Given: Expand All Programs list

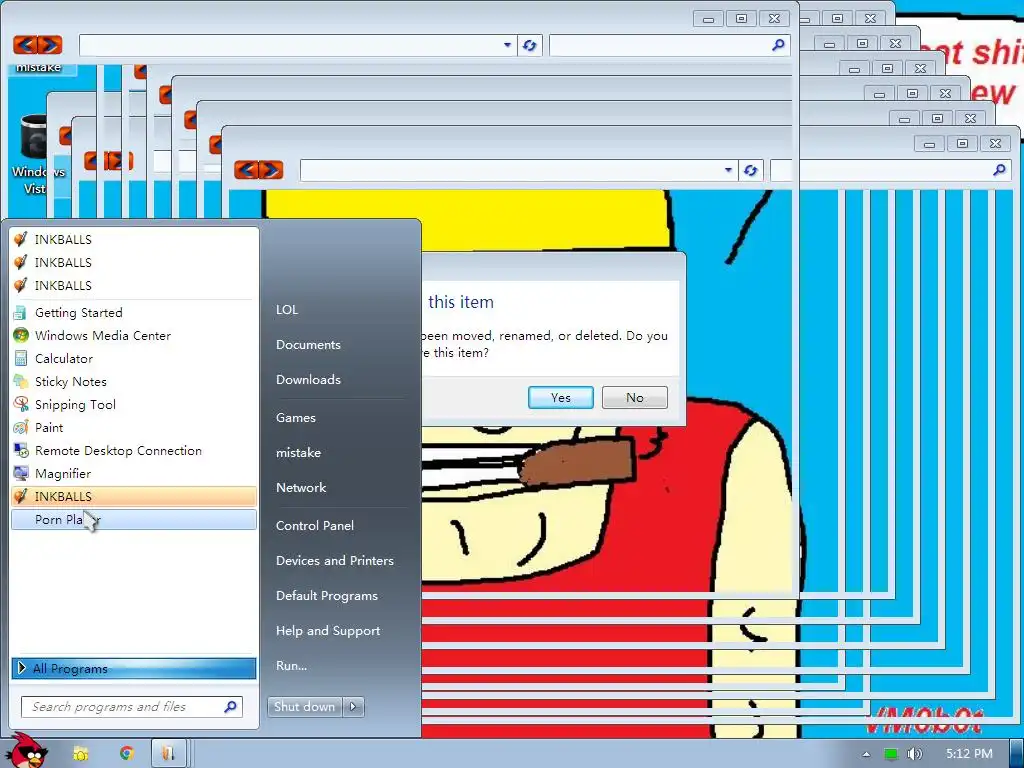Looking at the screenshot, I should [134, 668].
